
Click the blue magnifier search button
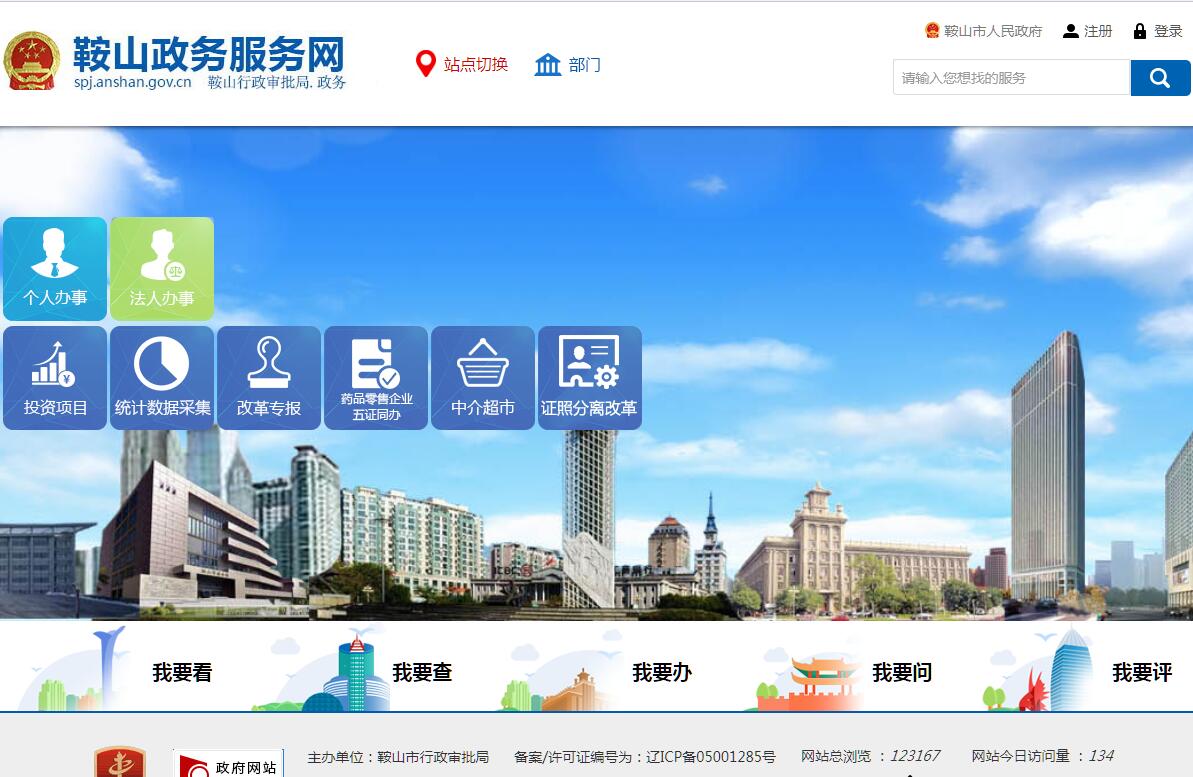(1160, 78)
